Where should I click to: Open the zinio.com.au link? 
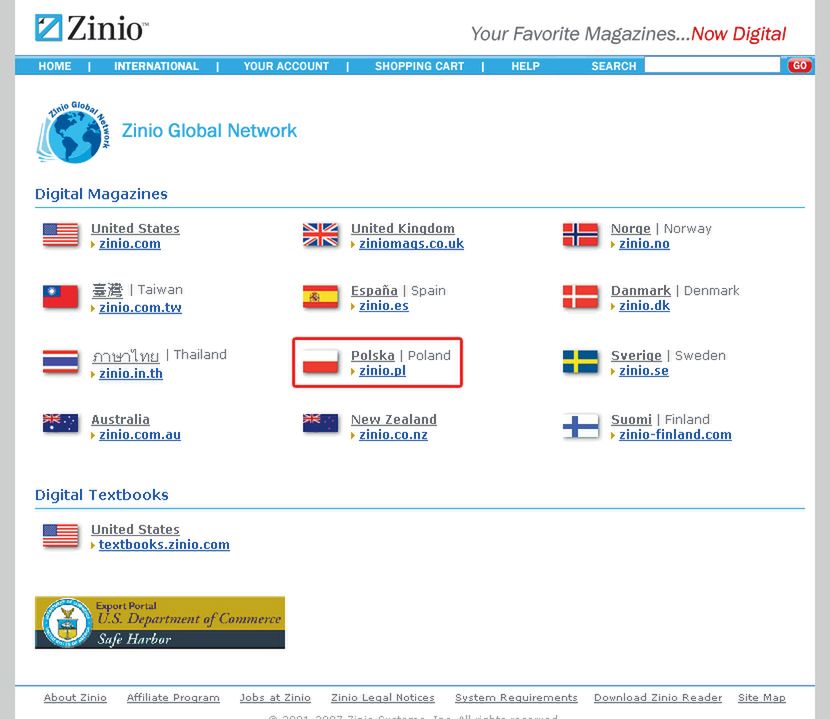[140, 435]
